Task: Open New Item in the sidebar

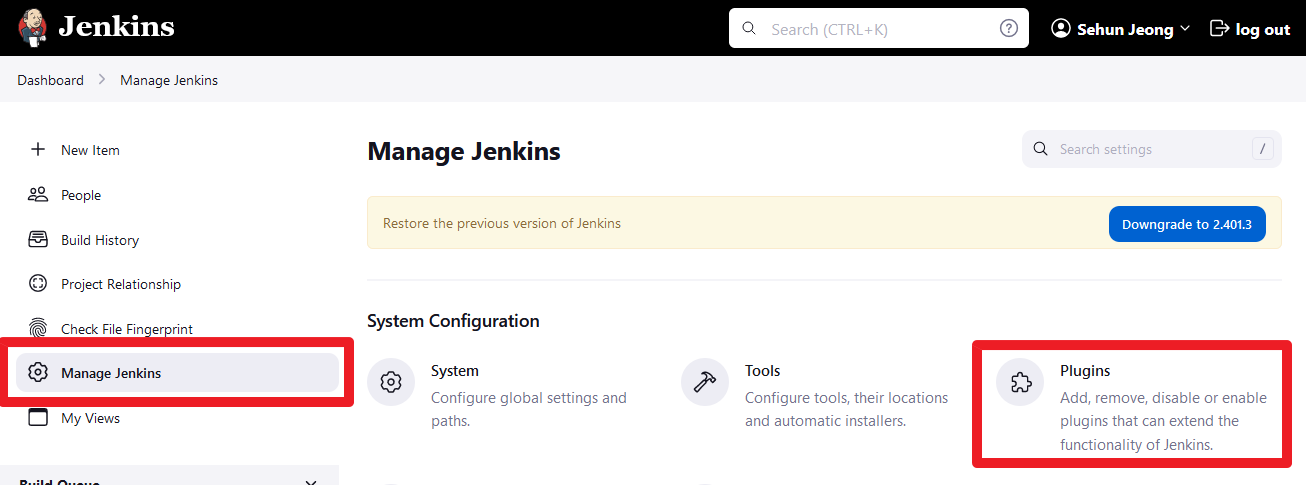Action: click(x=90, y=150)
